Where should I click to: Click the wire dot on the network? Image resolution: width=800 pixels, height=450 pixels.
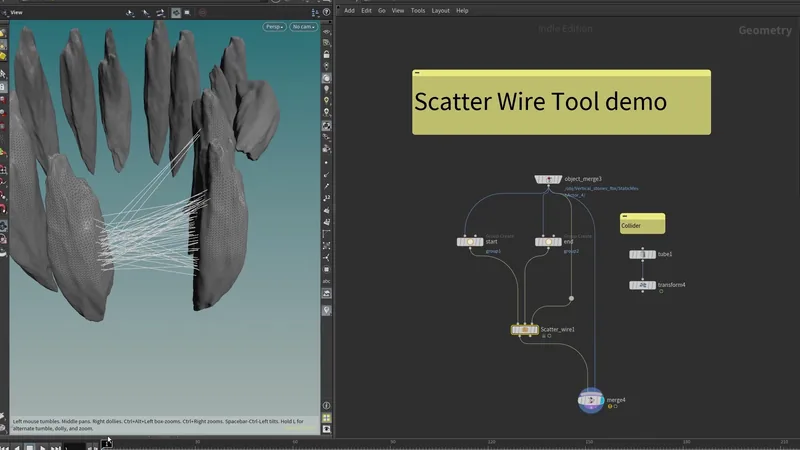pyautogui.click(x=571, y=298)
